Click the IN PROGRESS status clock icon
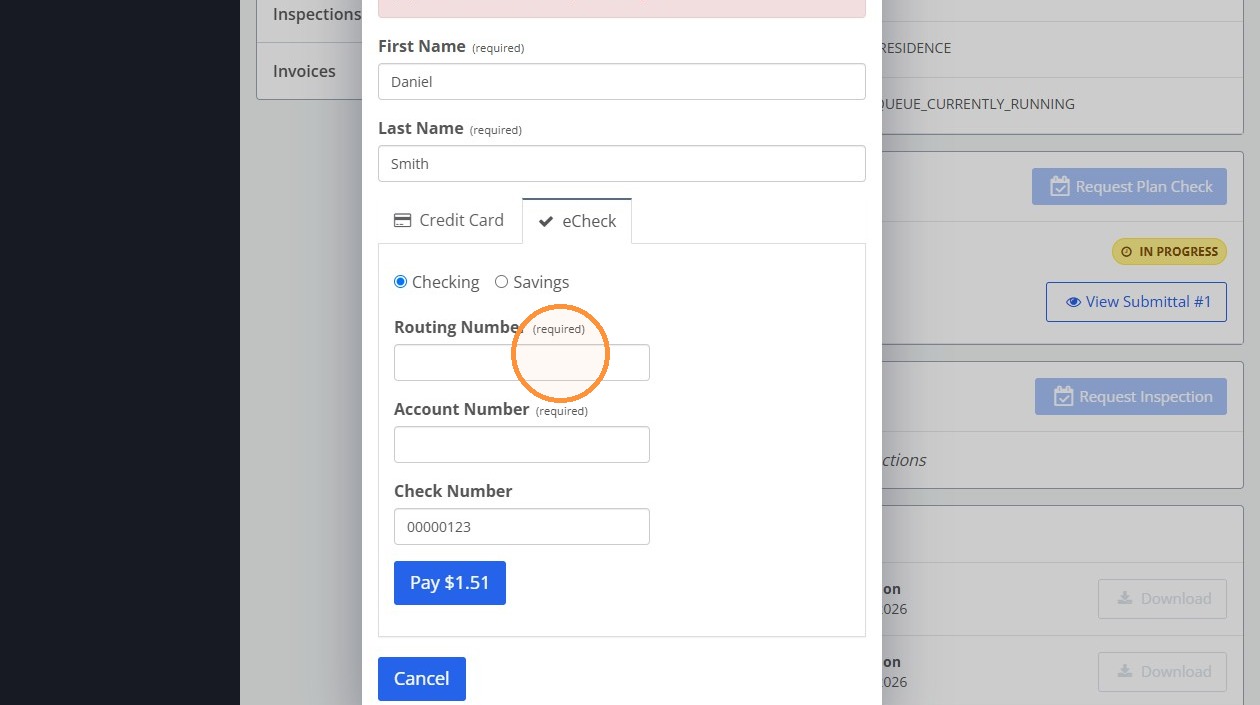1260x705 pixels. click(1127, 252)
